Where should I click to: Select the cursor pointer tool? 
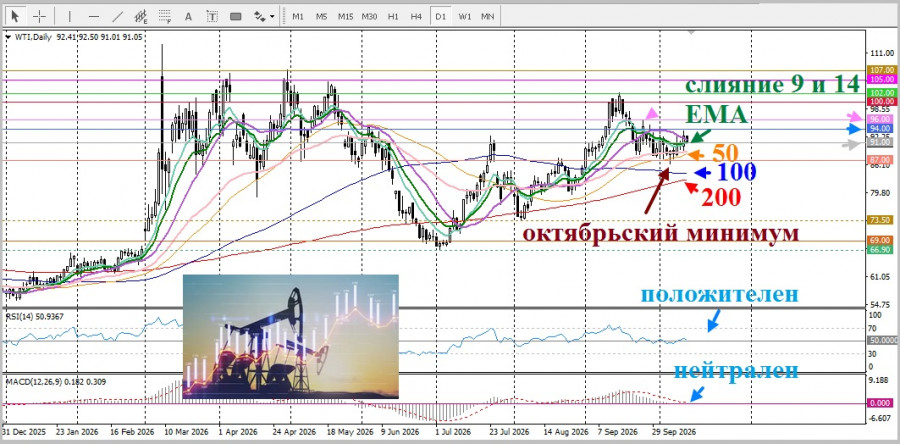(16, 16)
